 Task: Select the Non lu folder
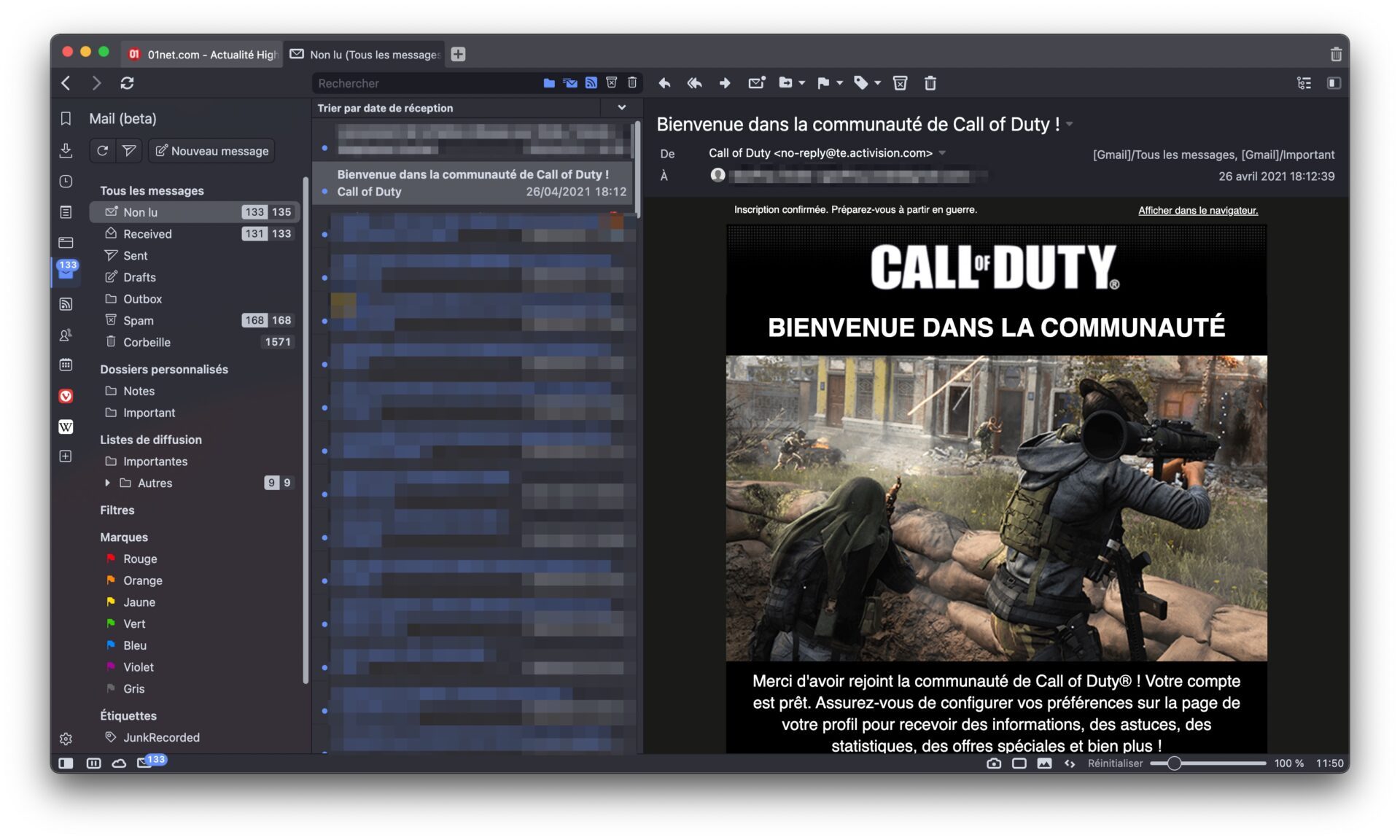[x=195, y=212]
